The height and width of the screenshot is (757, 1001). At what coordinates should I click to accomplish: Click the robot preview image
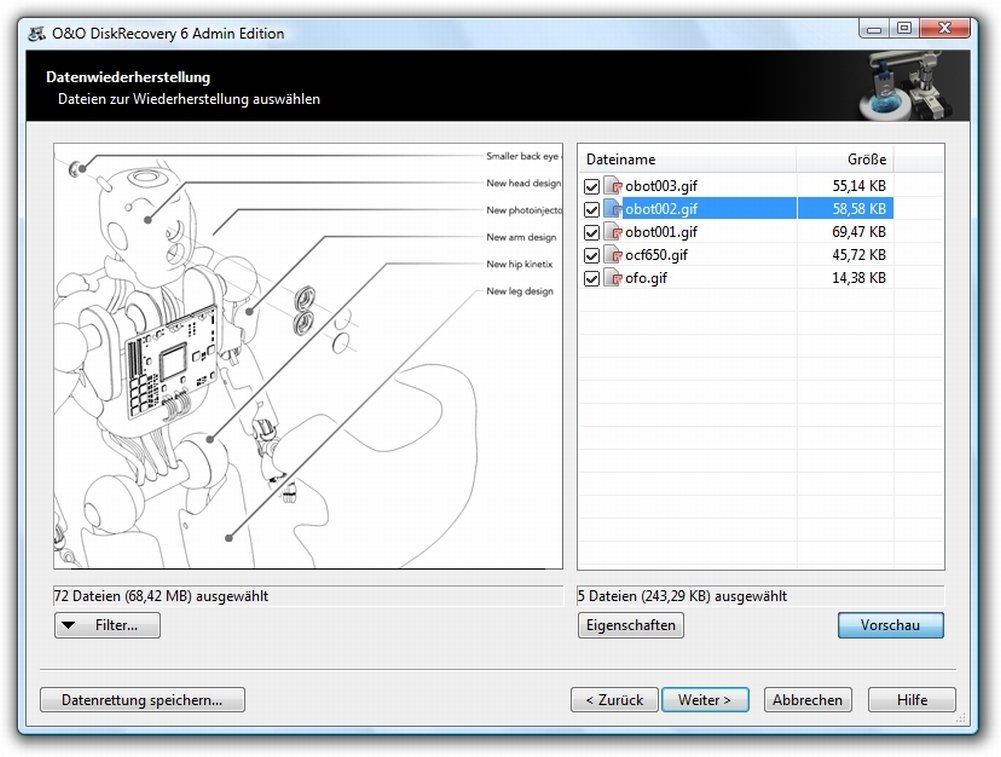[308, 356]
